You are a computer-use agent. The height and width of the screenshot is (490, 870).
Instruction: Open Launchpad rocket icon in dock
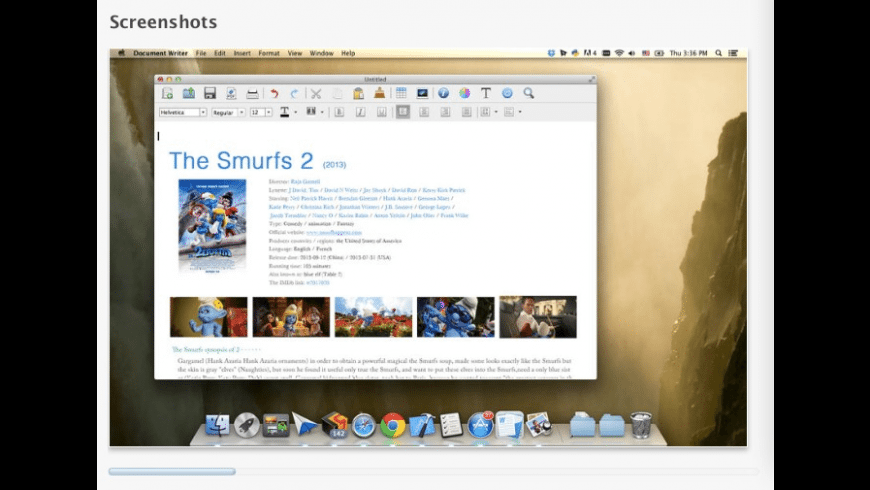coord(246,426)
